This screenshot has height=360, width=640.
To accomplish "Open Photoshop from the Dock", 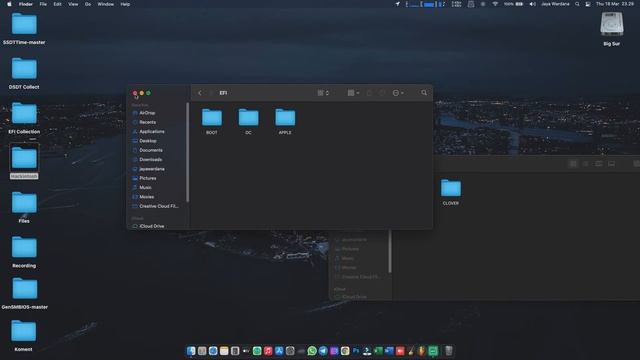I will tap(356, 351).
